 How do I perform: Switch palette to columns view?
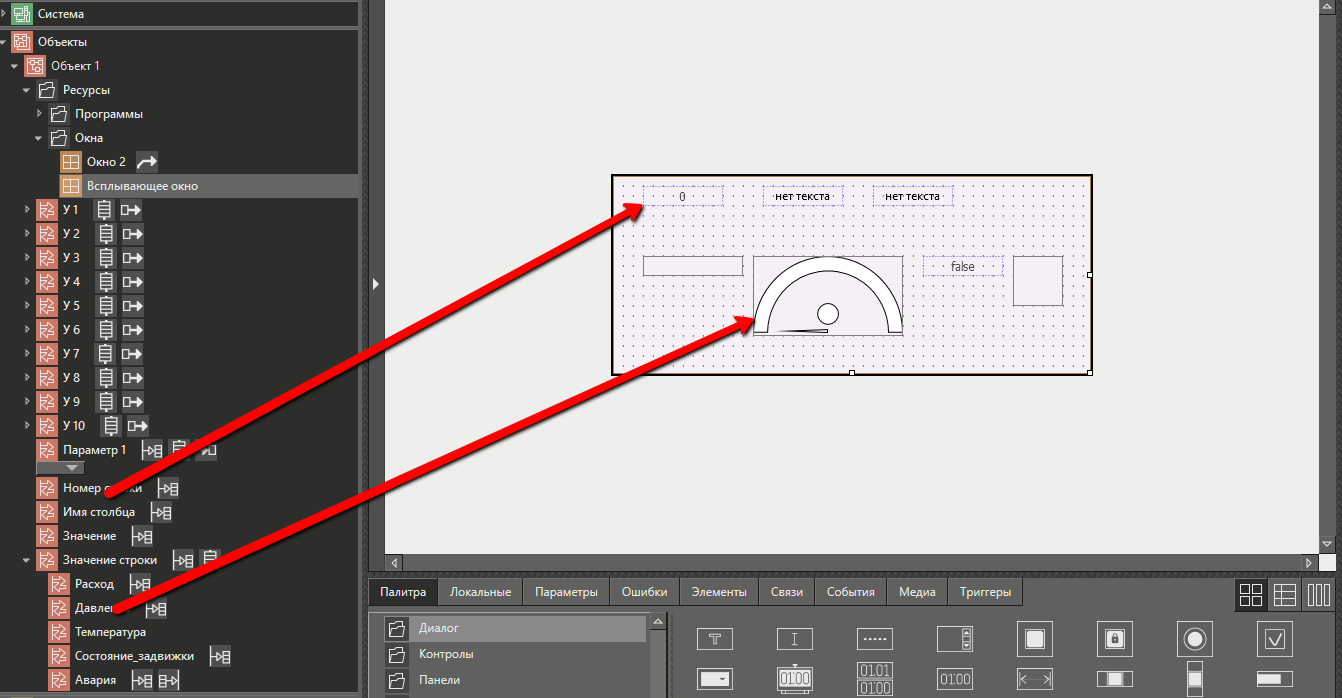click(x=1318, y=594)
